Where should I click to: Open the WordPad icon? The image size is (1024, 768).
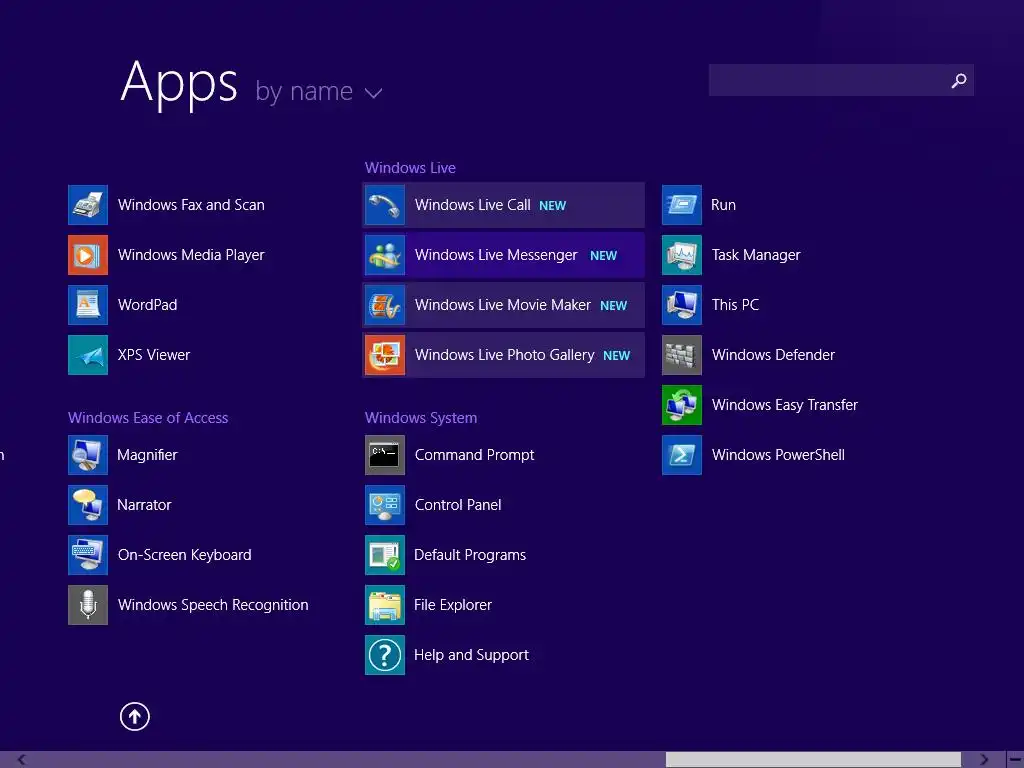tap(88, 305)
